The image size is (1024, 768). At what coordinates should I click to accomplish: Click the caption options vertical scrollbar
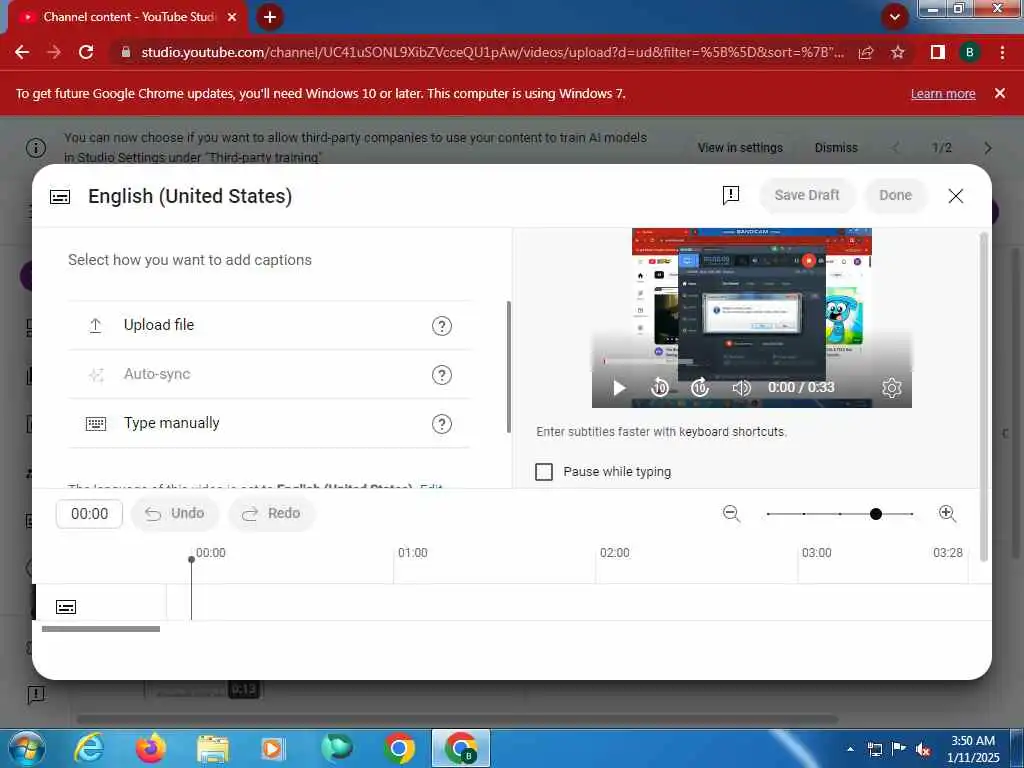coord(508,367)
